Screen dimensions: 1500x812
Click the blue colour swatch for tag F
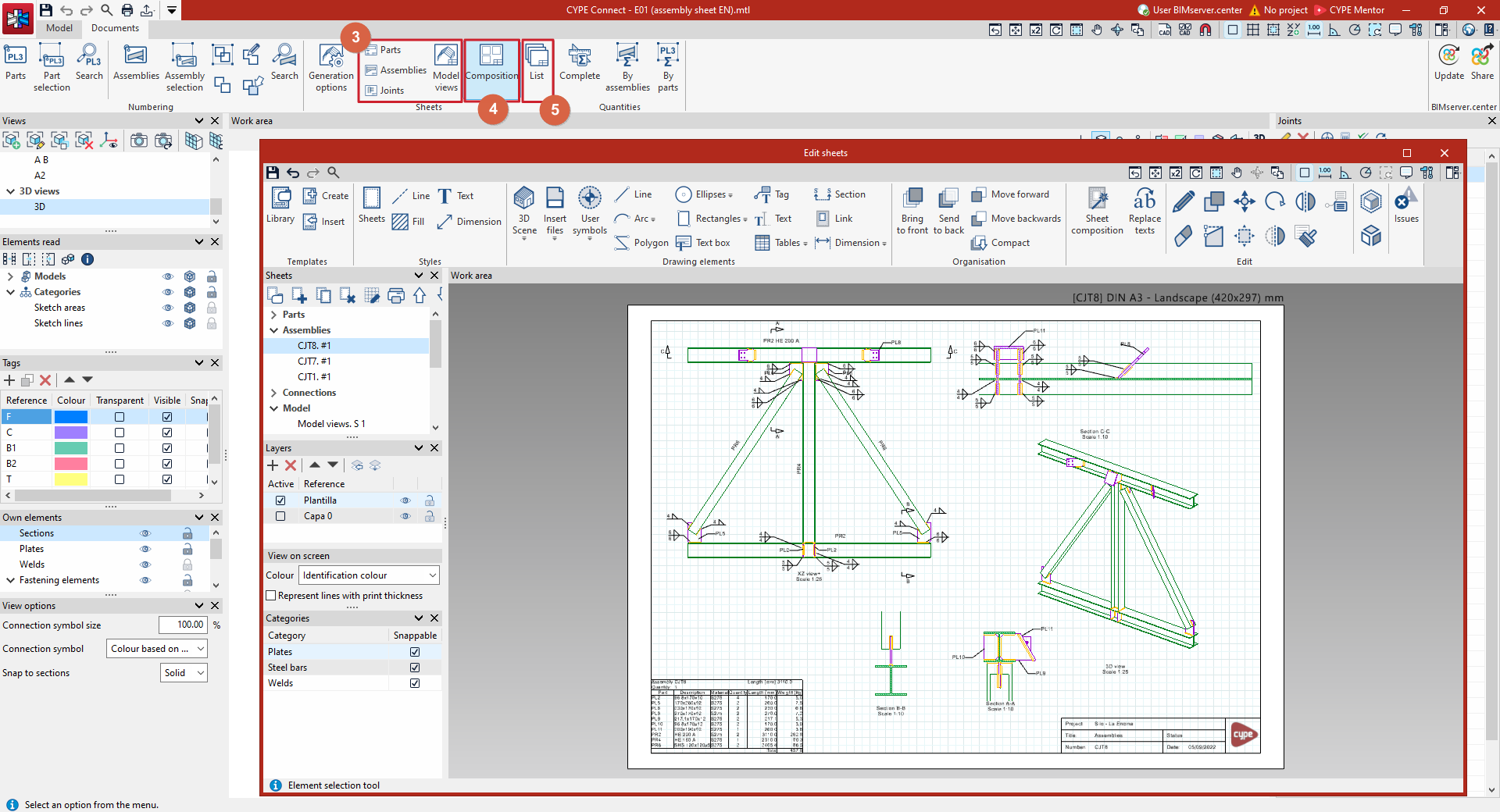71,417
